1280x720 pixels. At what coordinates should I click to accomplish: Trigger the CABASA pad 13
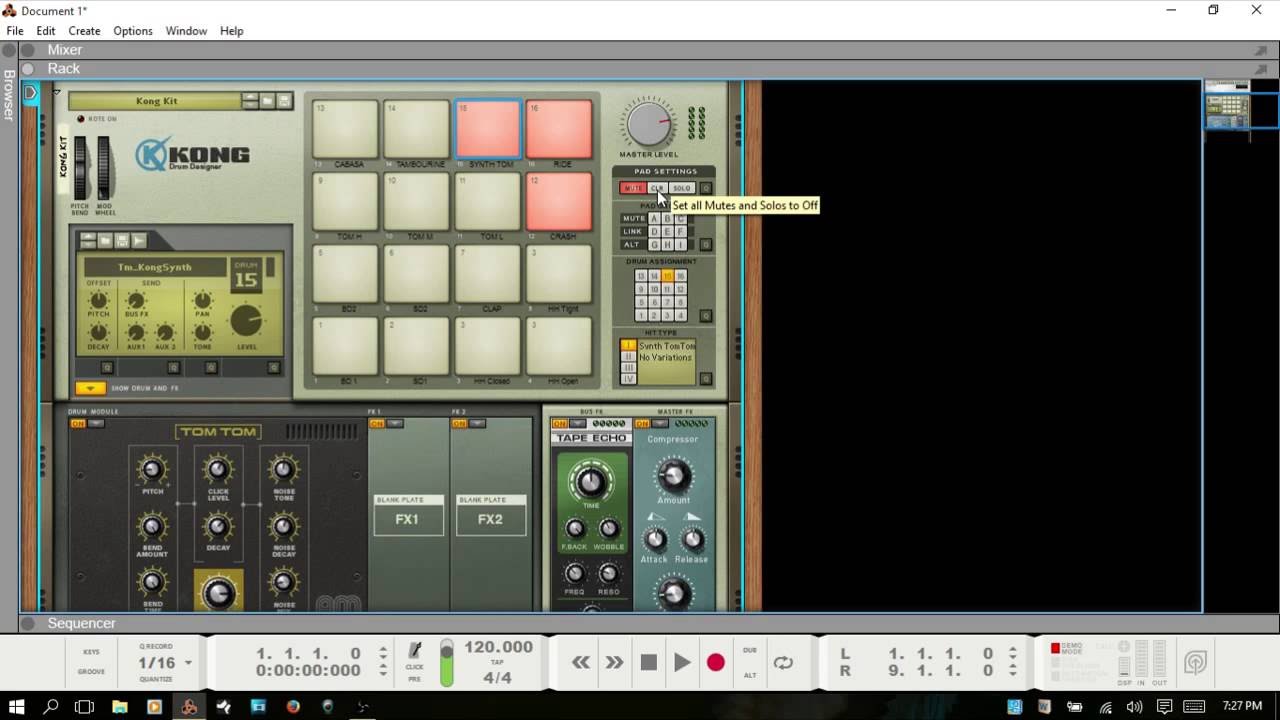[x=345, y=129]
